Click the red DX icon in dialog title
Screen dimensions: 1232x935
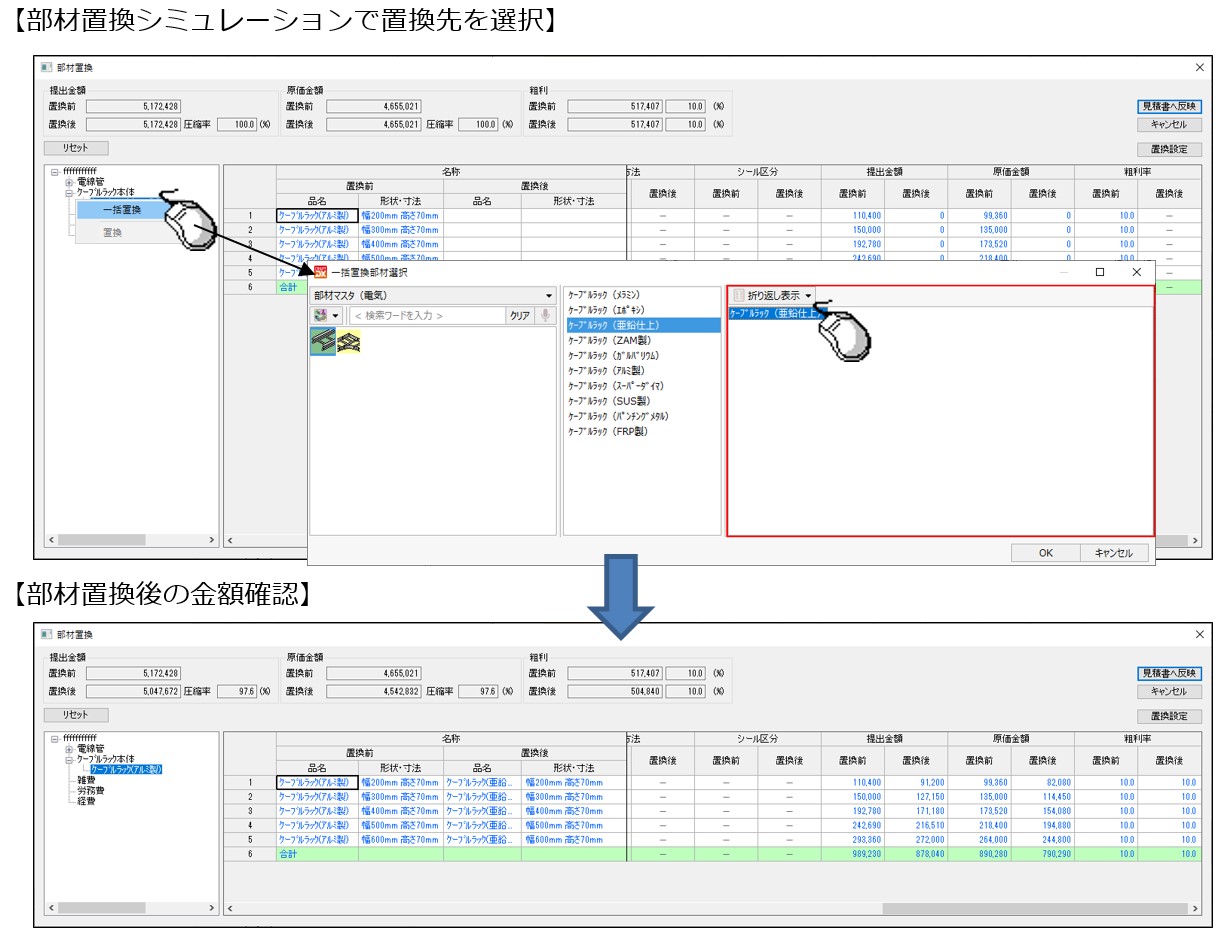tap(321, 272)
